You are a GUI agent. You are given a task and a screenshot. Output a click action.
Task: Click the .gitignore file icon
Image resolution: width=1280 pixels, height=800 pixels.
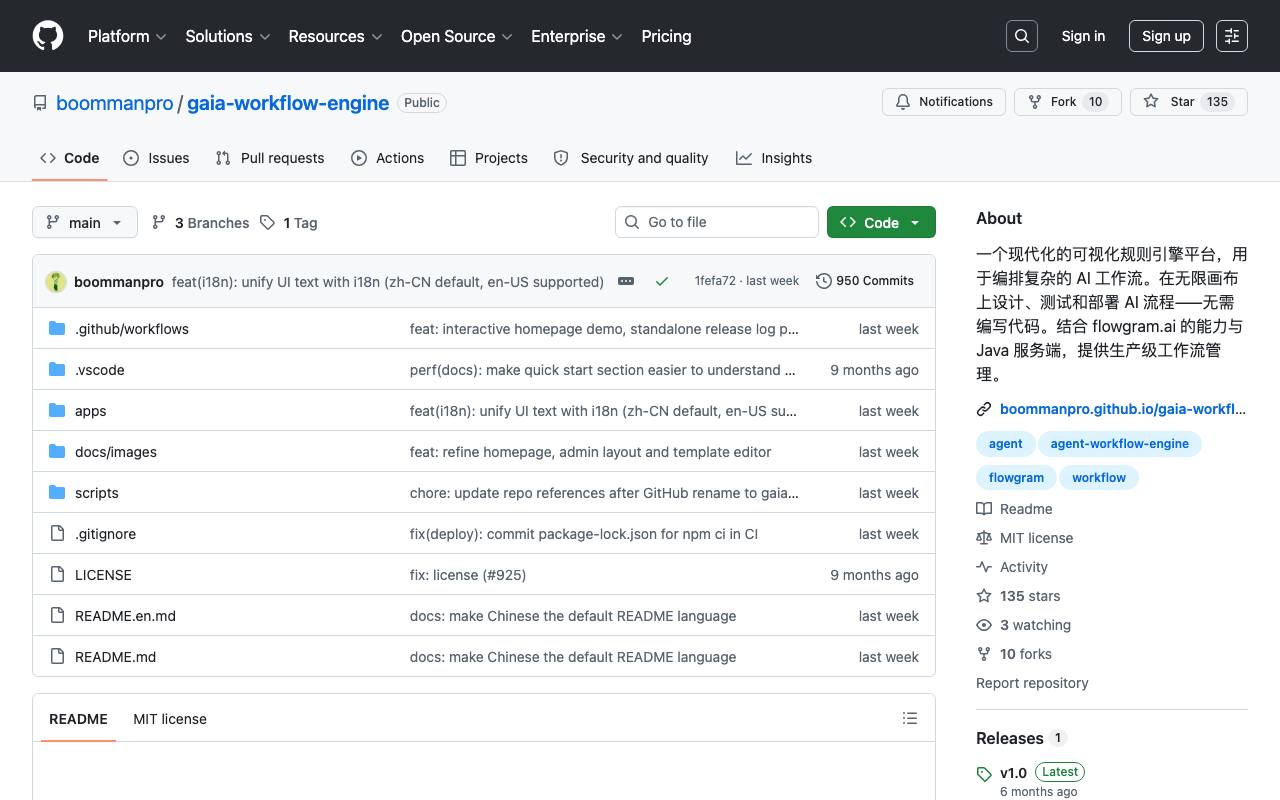(57, 534)
